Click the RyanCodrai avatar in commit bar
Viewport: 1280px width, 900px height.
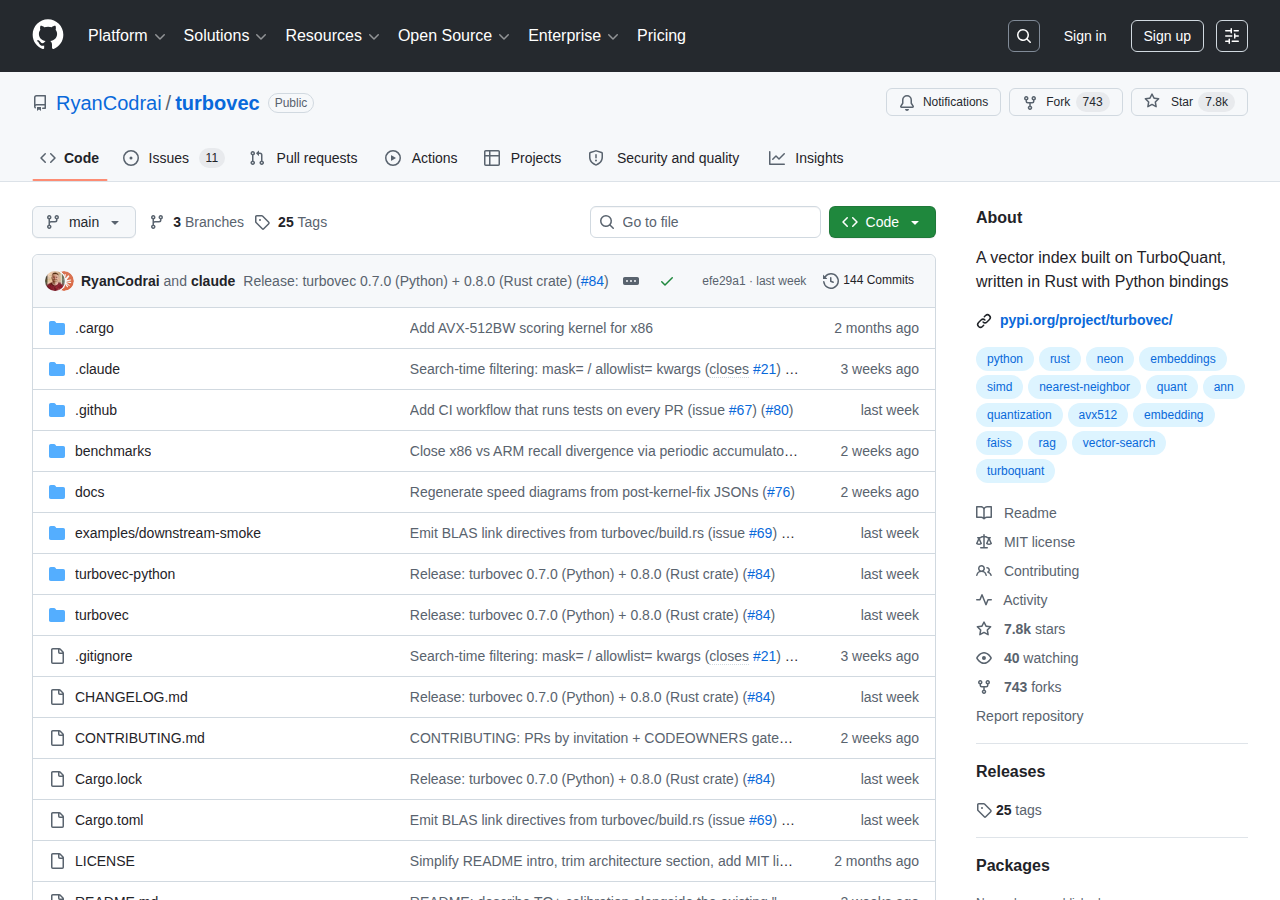55,281
